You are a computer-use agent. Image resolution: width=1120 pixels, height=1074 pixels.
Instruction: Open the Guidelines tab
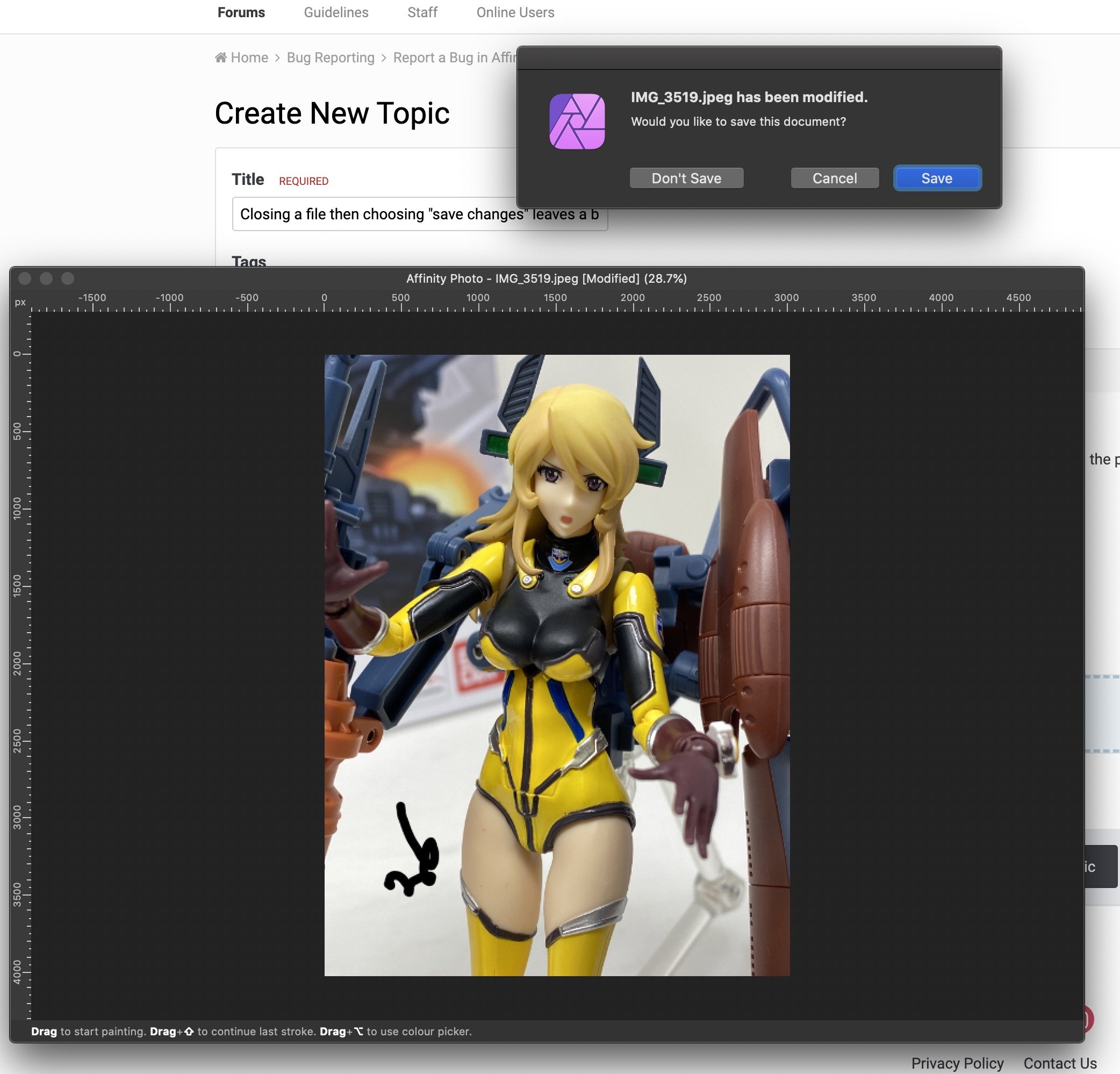336,12
